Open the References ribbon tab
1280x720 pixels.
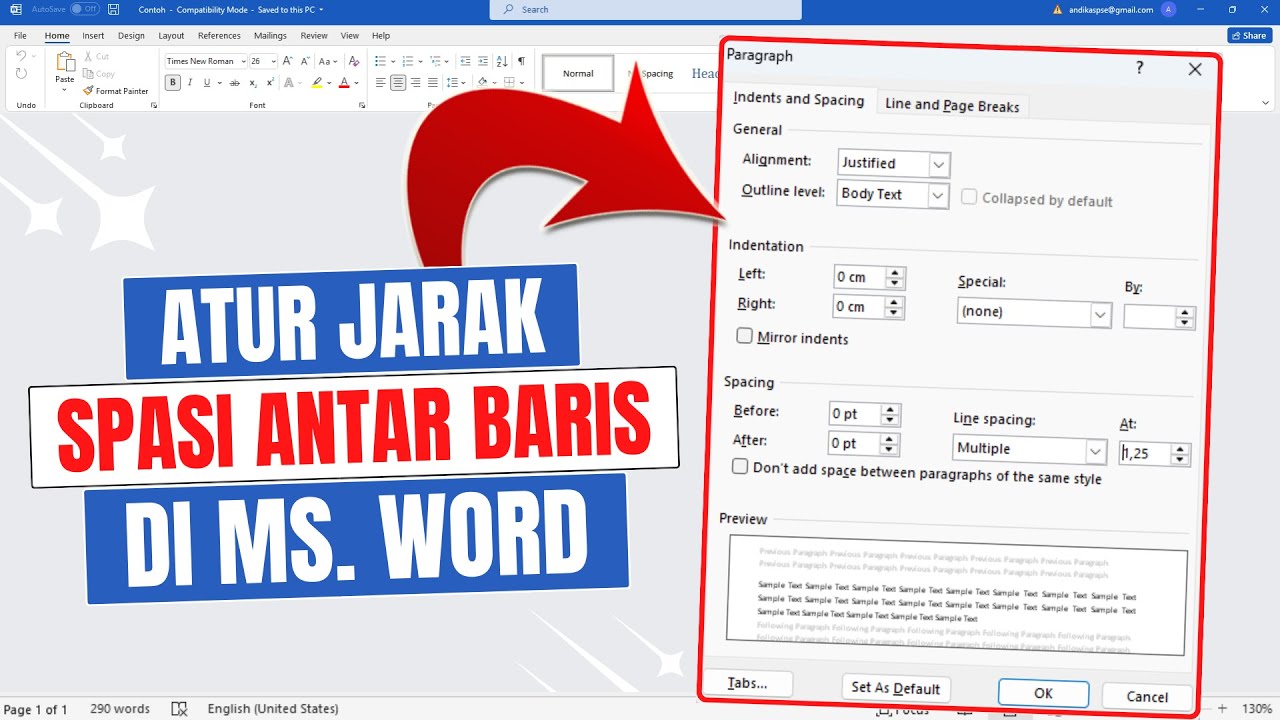(219, 35)
